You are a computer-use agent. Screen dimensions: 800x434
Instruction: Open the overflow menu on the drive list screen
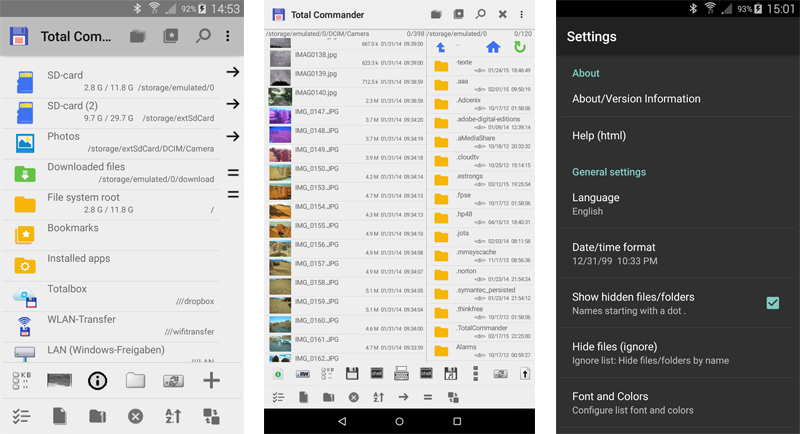(x=228, y=36)
